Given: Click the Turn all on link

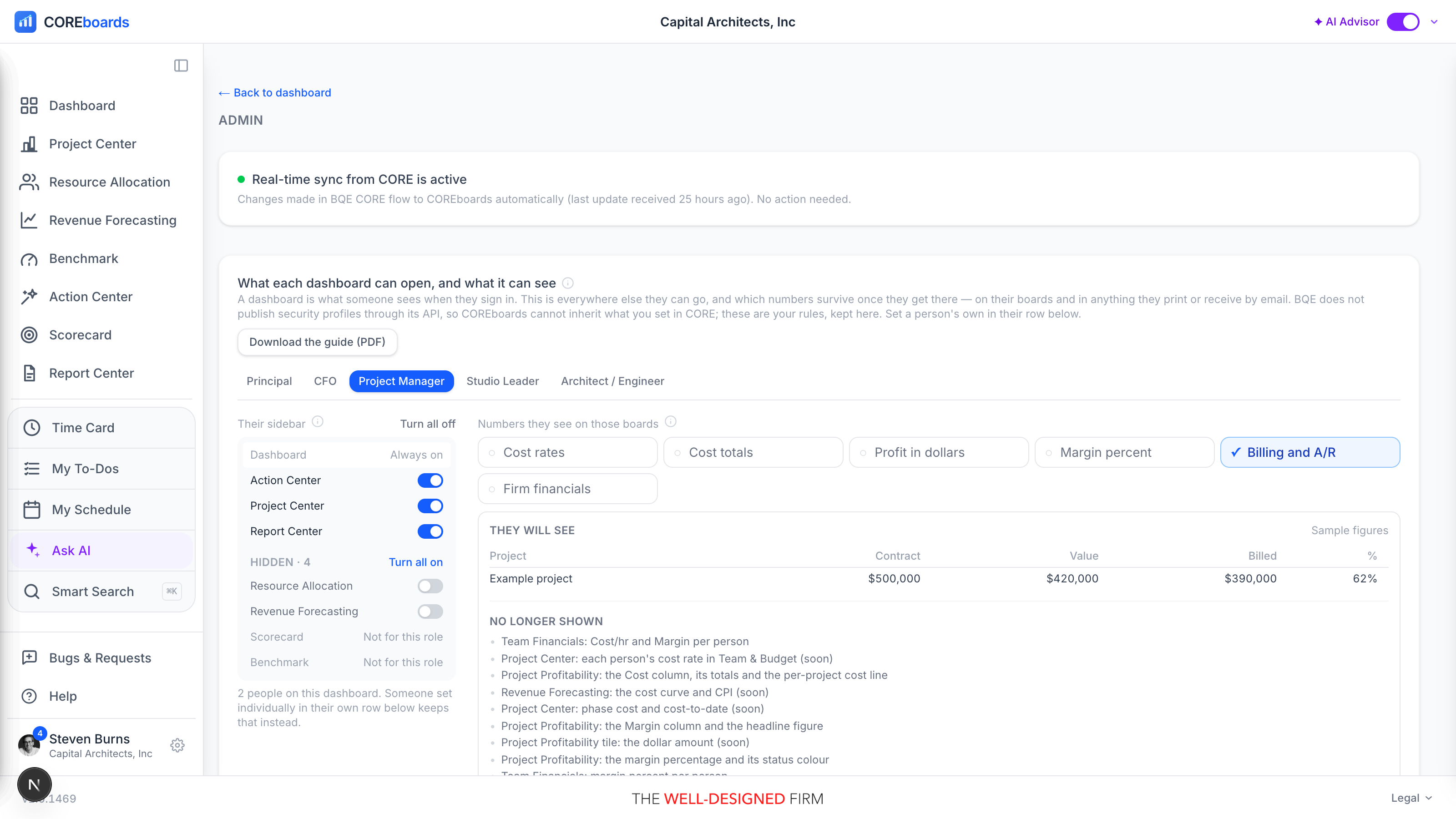Looking at the screenshot, I should tap(415, 562).
